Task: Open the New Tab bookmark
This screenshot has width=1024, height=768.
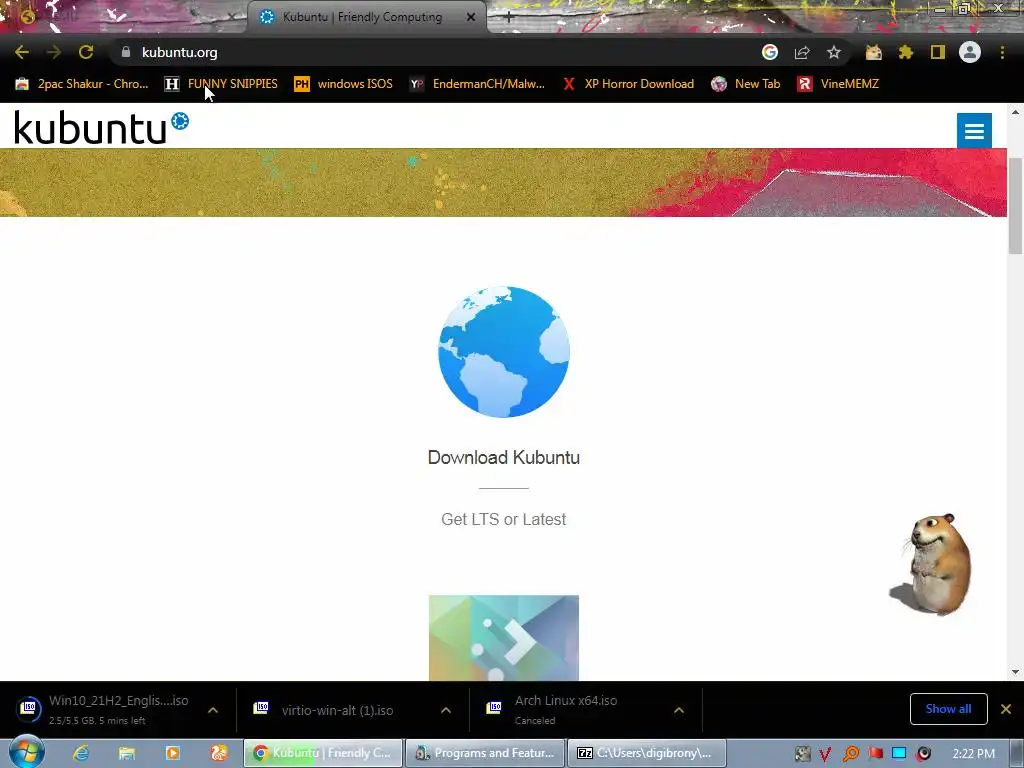Action: 746,84
